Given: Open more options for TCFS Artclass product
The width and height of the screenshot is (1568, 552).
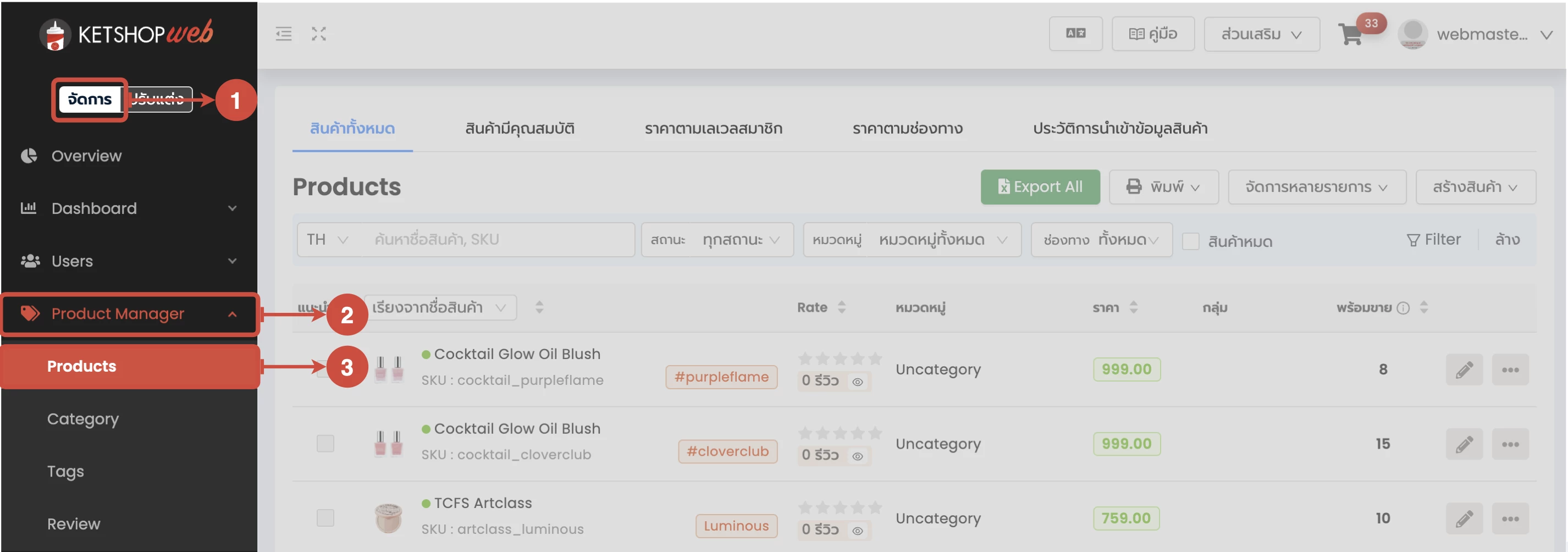Looking at the screenshot, I should click(1511, 518).
